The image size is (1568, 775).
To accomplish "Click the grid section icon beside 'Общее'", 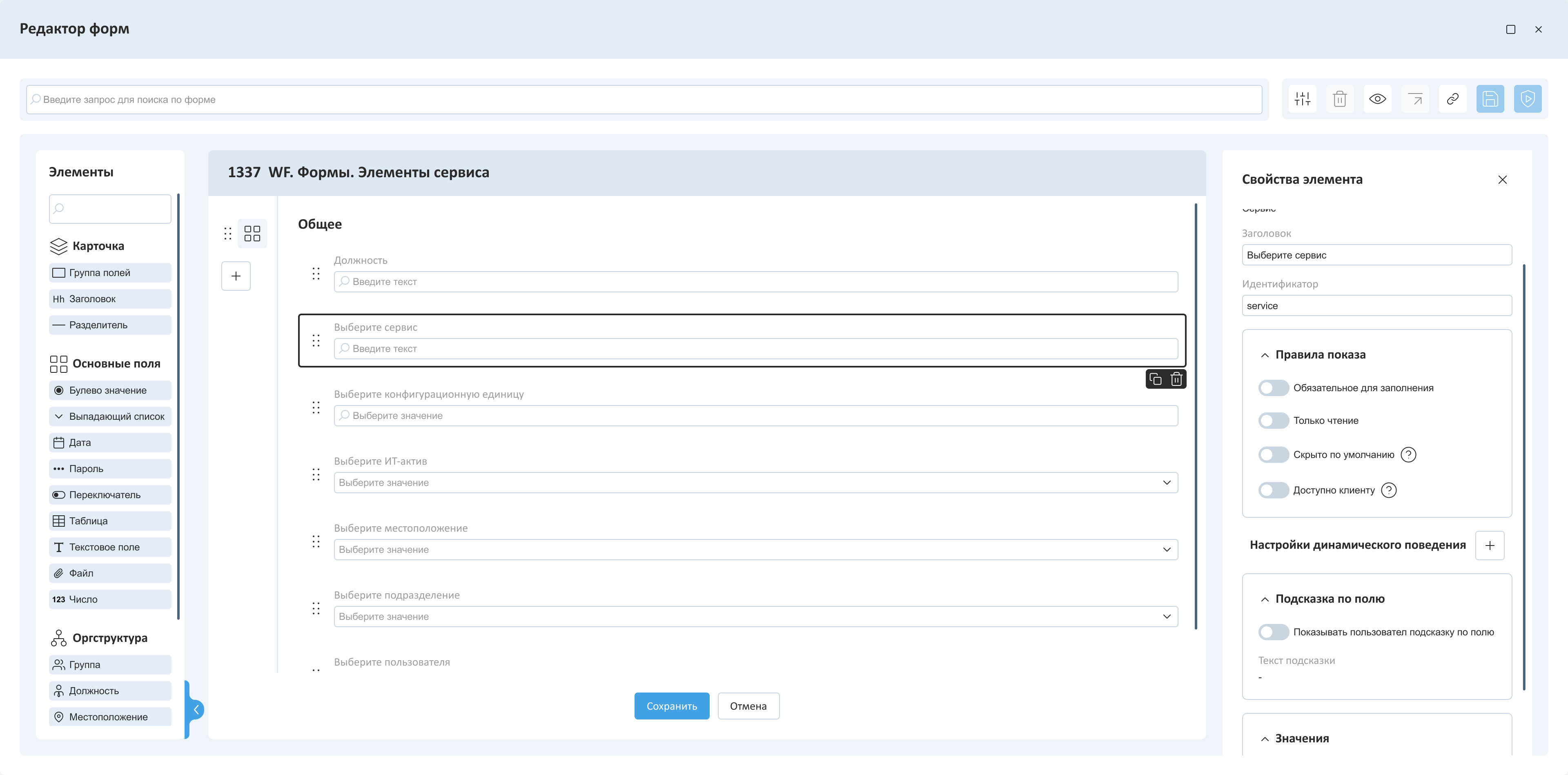I will (252, 234).
